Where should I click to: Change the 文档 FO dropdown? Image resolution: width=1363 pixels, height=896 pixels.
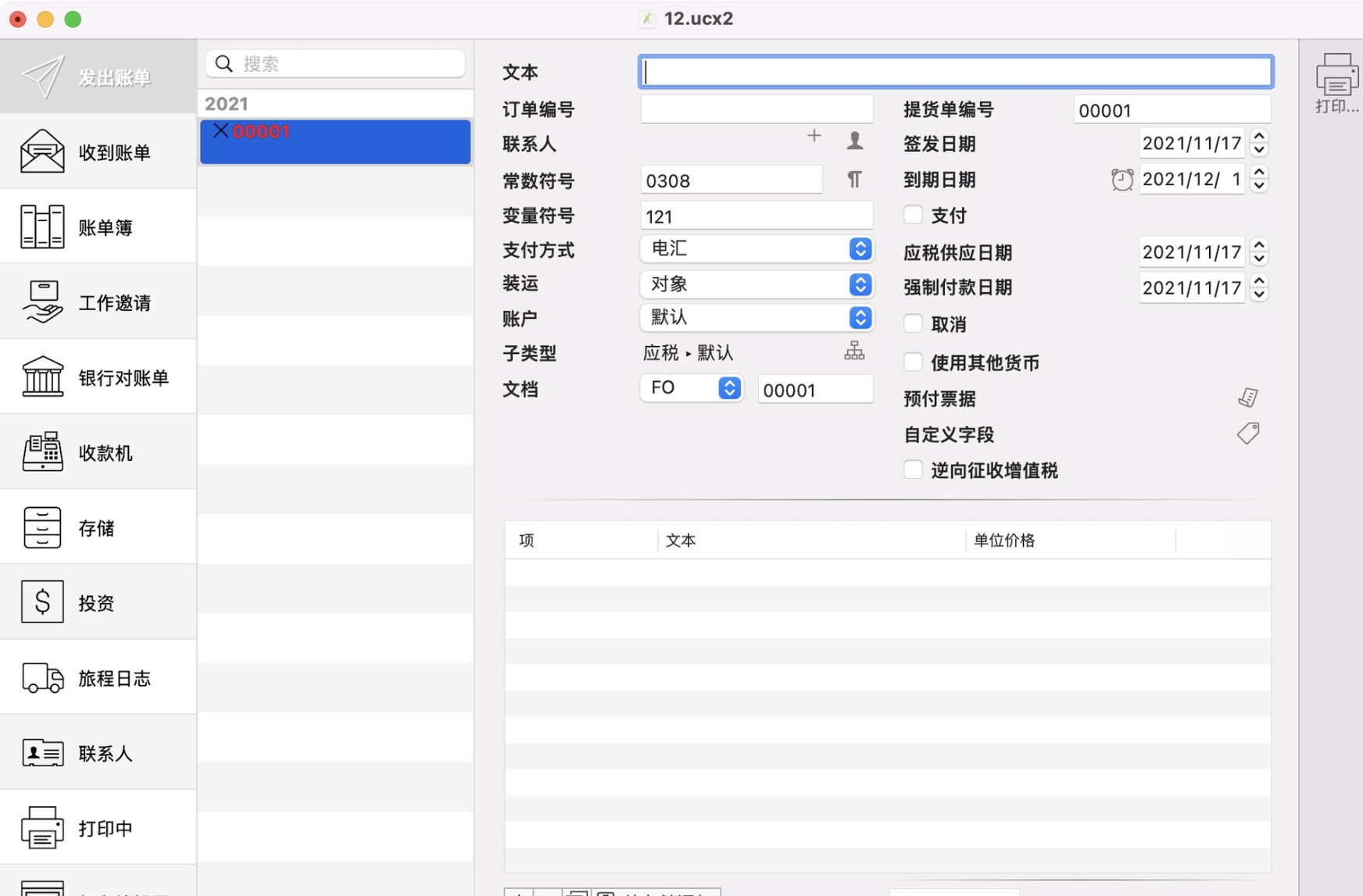[x=728, y=387]
